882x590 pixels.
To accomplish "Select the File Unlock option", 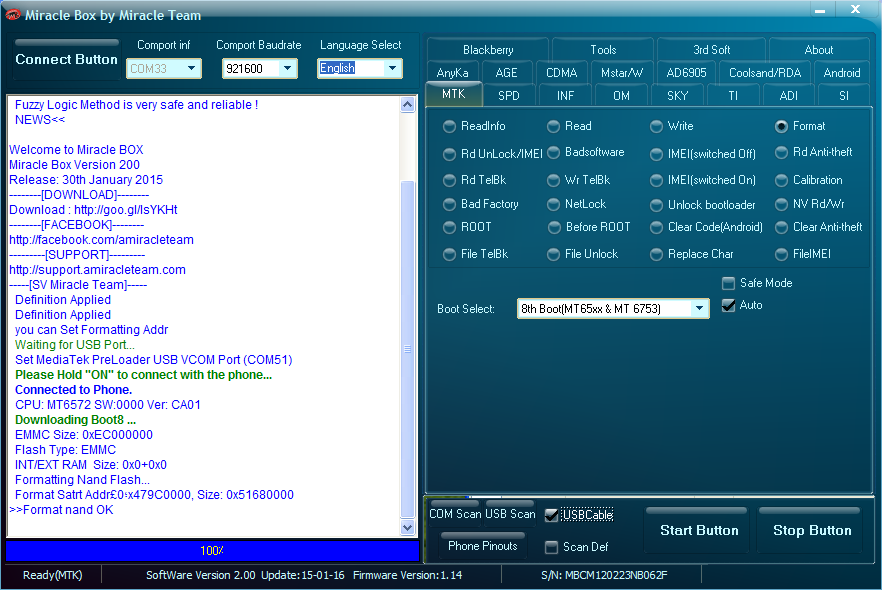I will pyautogui.click(x=554, y=254).
